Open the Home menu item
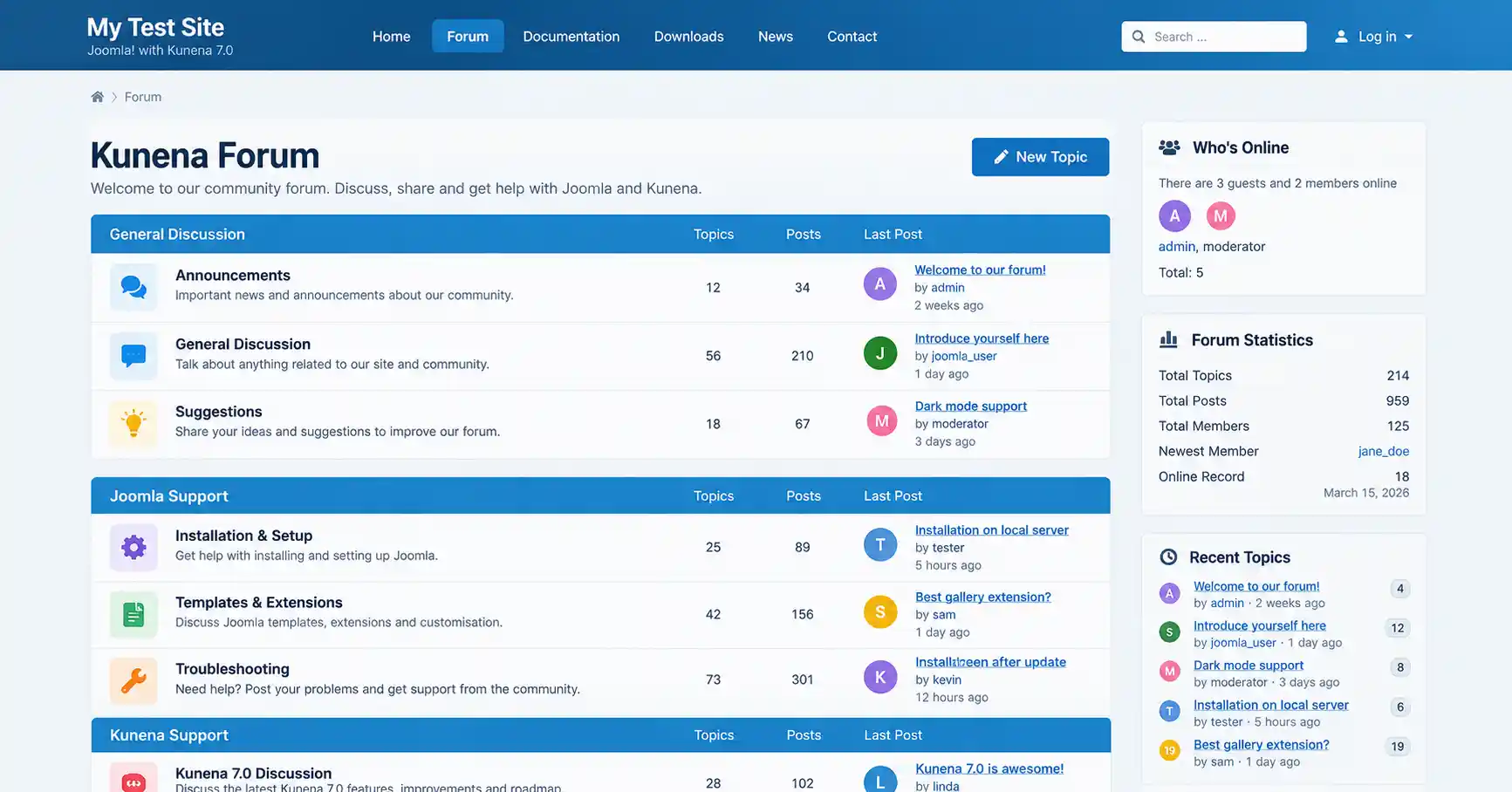The height and width of the screenshot is (792, 1512). (x=391, y=37)
